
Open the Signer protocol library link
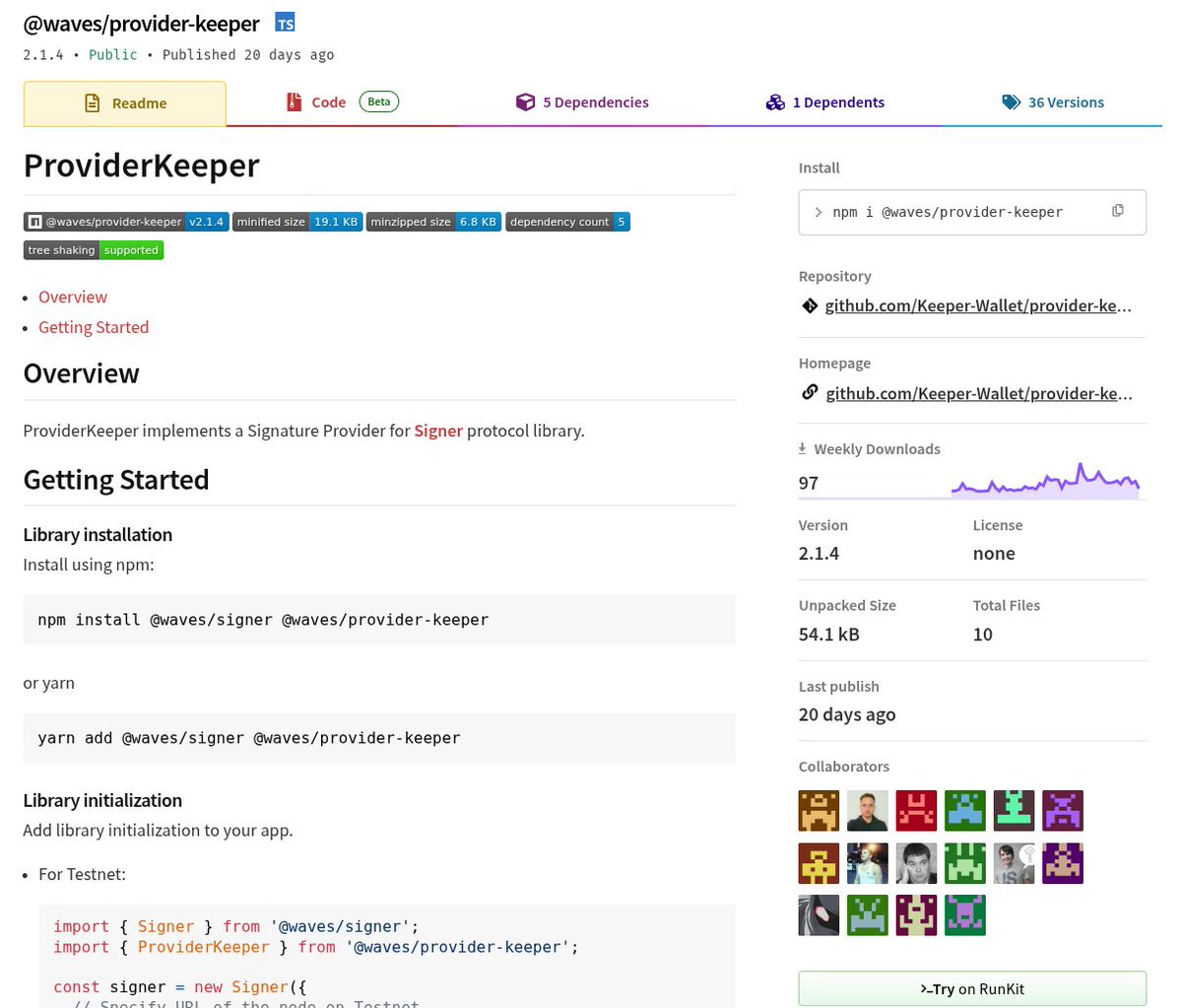[438, 431]
